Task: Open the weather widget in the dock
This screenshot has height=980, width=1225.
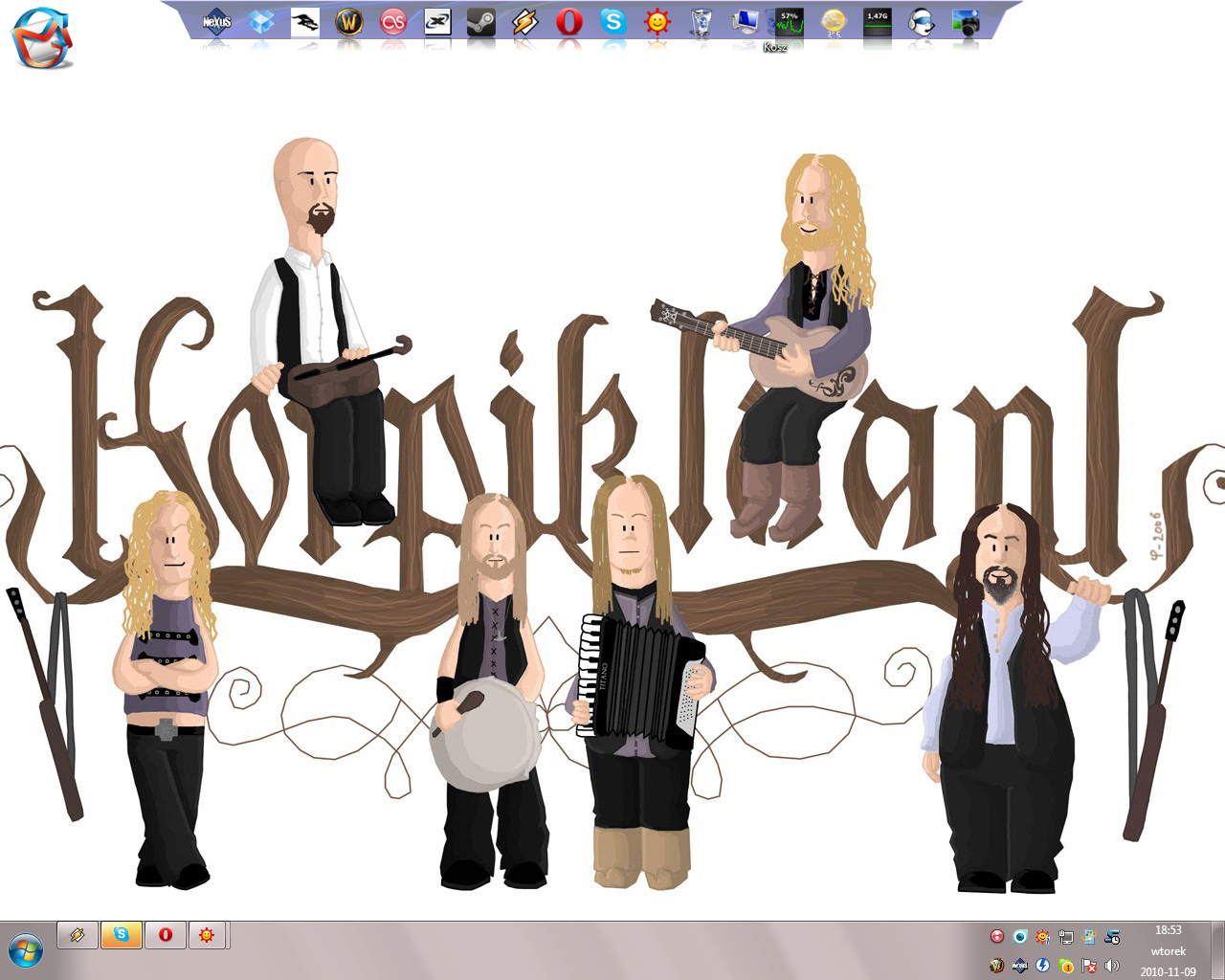Action: pos(834,21)
